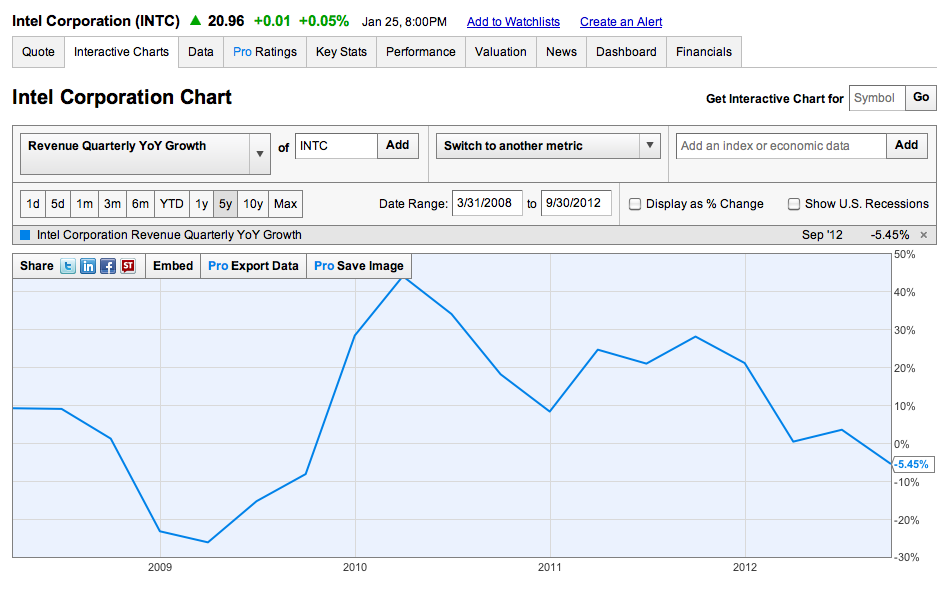Select the 1m time range
This screenshot has height=596, width=951.
[x=84, y=204]
